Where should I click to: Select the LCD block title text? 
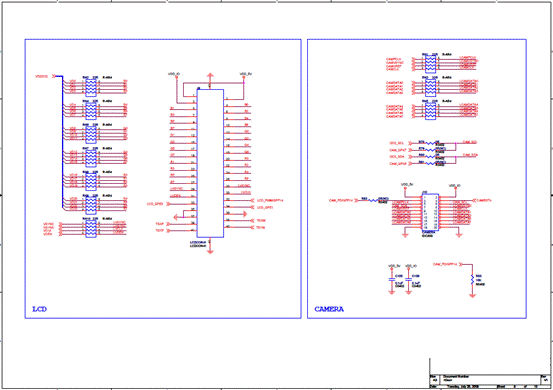pos(40,309)
